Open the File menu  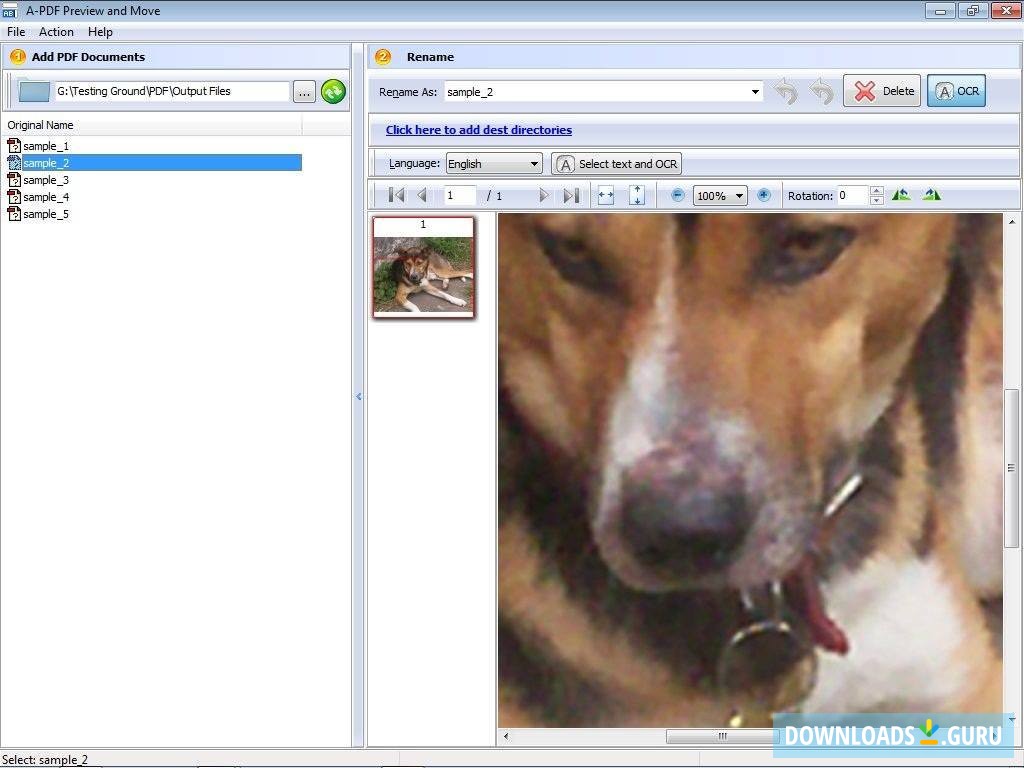(15, 31)
